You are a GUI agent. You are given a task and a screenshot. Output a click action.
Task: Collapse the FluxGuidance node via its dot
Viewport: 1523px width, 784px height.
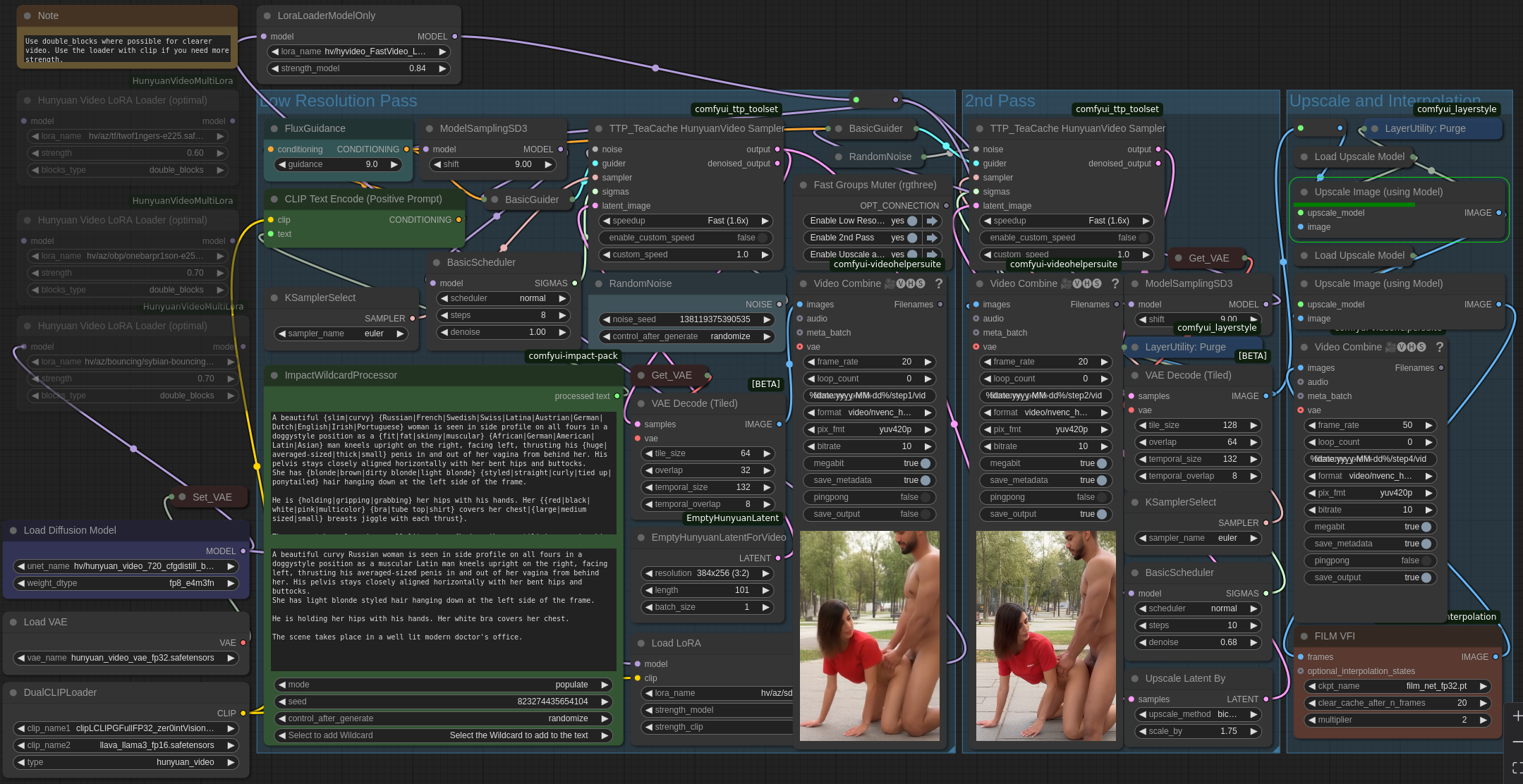pyautogui.click(x=274, y=128)
